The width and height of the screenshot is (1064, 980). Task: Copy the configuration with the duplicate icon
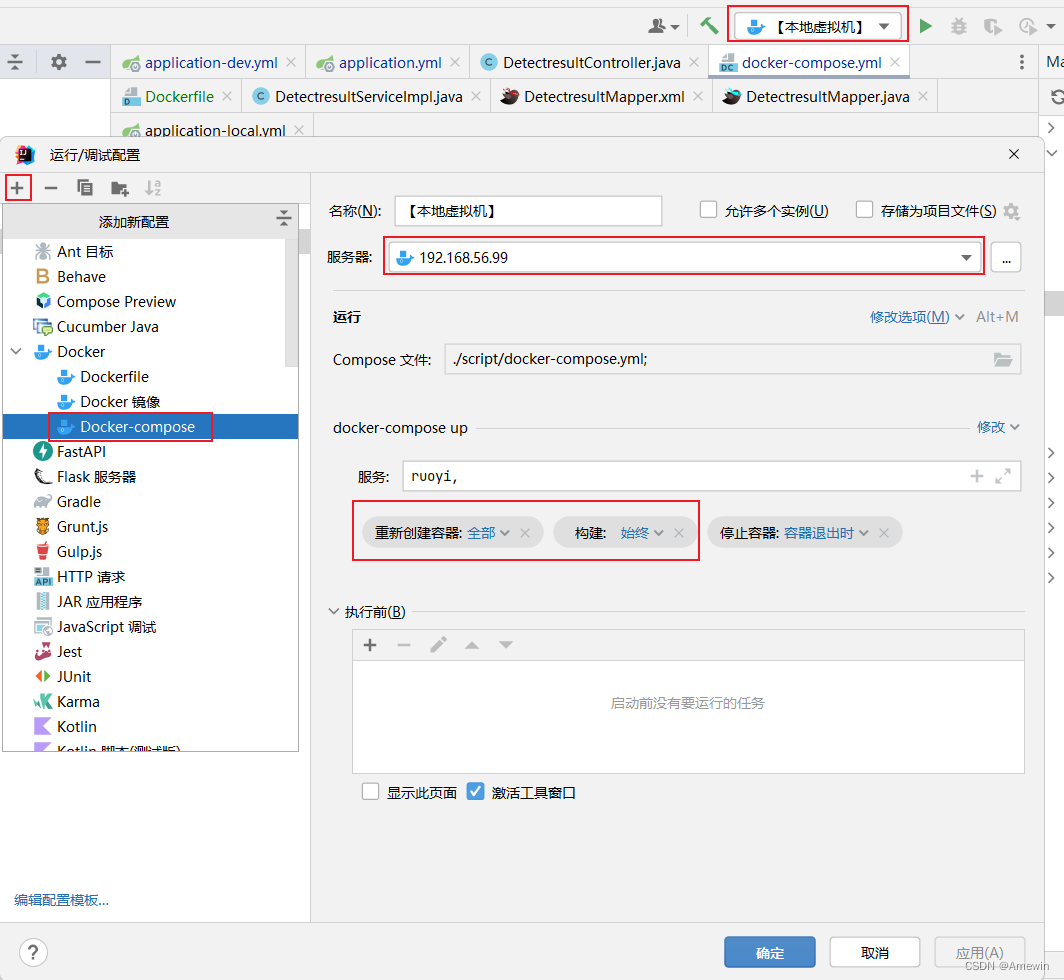pyautogui.click(x=85, y=188)
